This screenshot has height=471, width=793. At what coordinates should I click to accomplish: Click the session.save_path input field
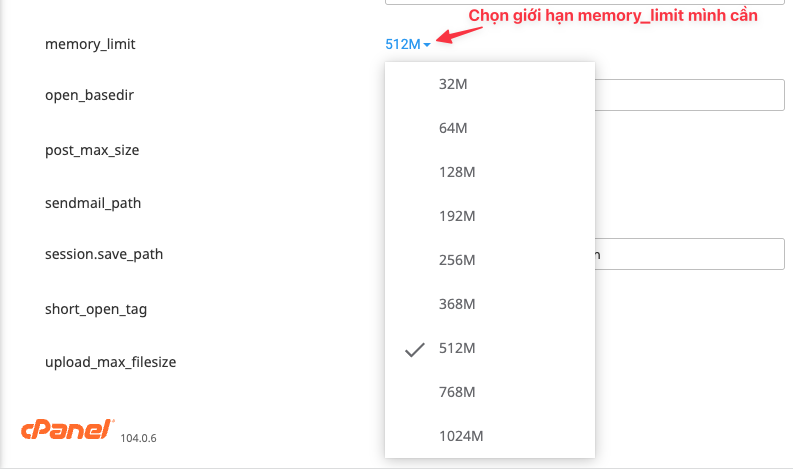pyautogui.click(x=690, y=254)
